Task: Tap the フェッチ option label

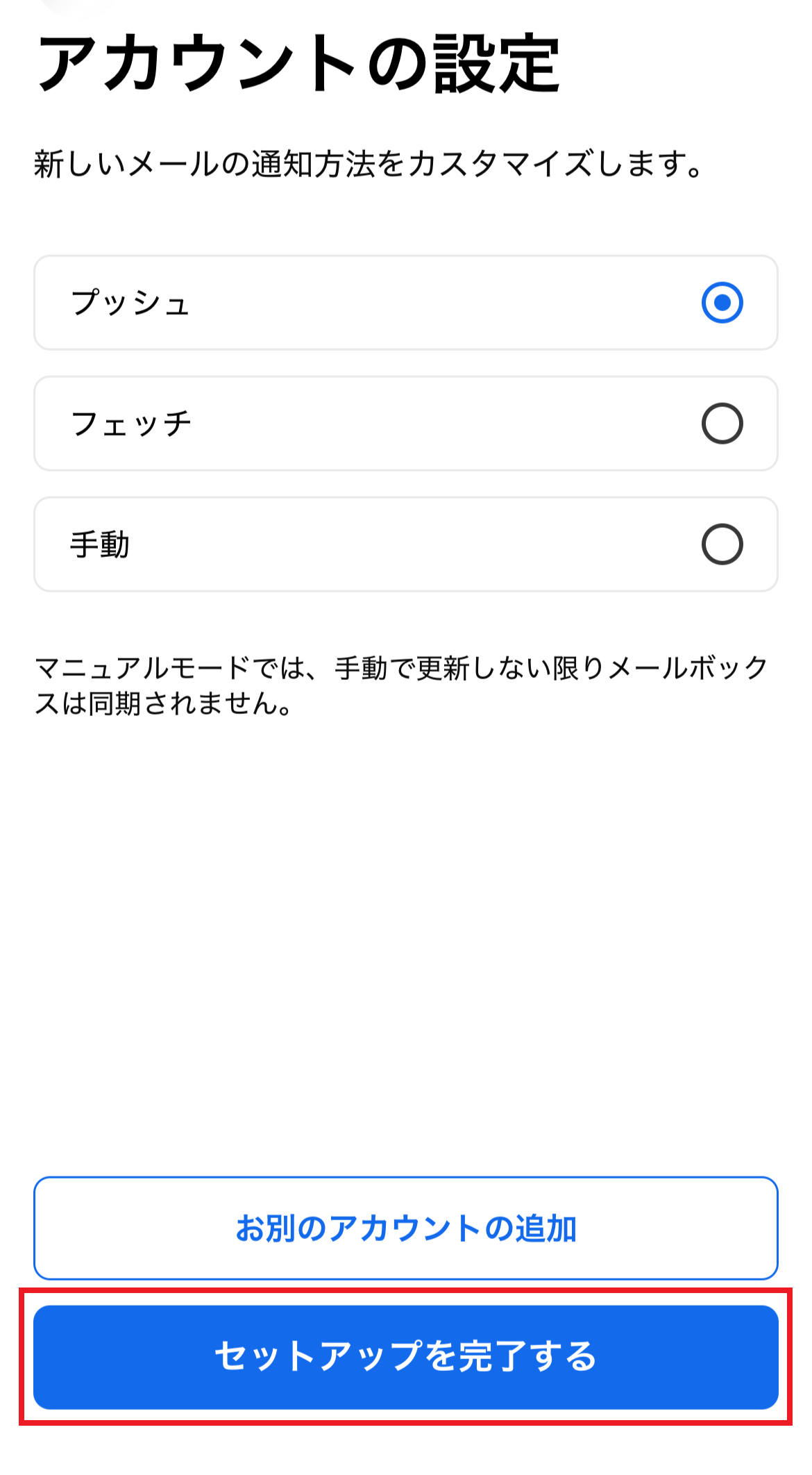Action: coord(130,424)
